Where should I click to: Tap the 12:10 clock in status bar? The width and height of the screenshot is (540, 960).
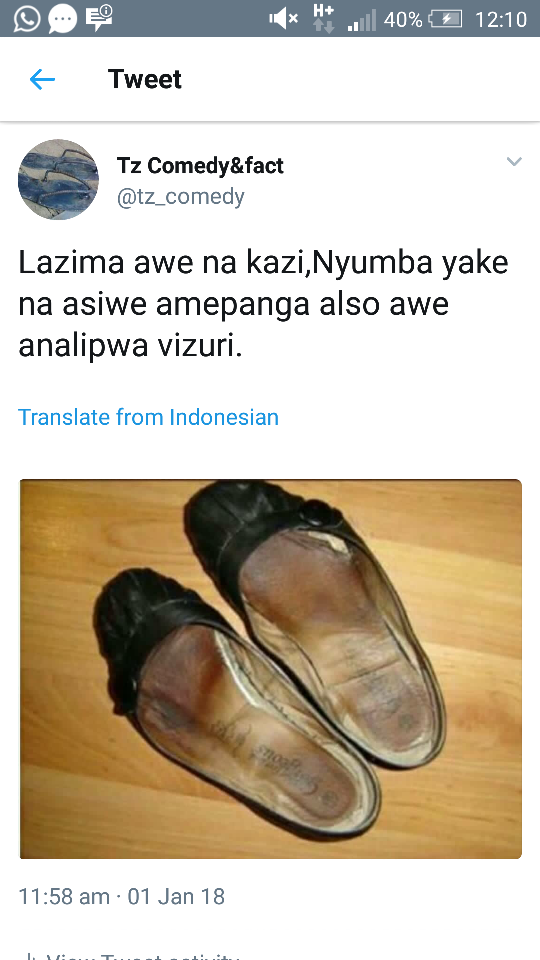click(501, 19)
